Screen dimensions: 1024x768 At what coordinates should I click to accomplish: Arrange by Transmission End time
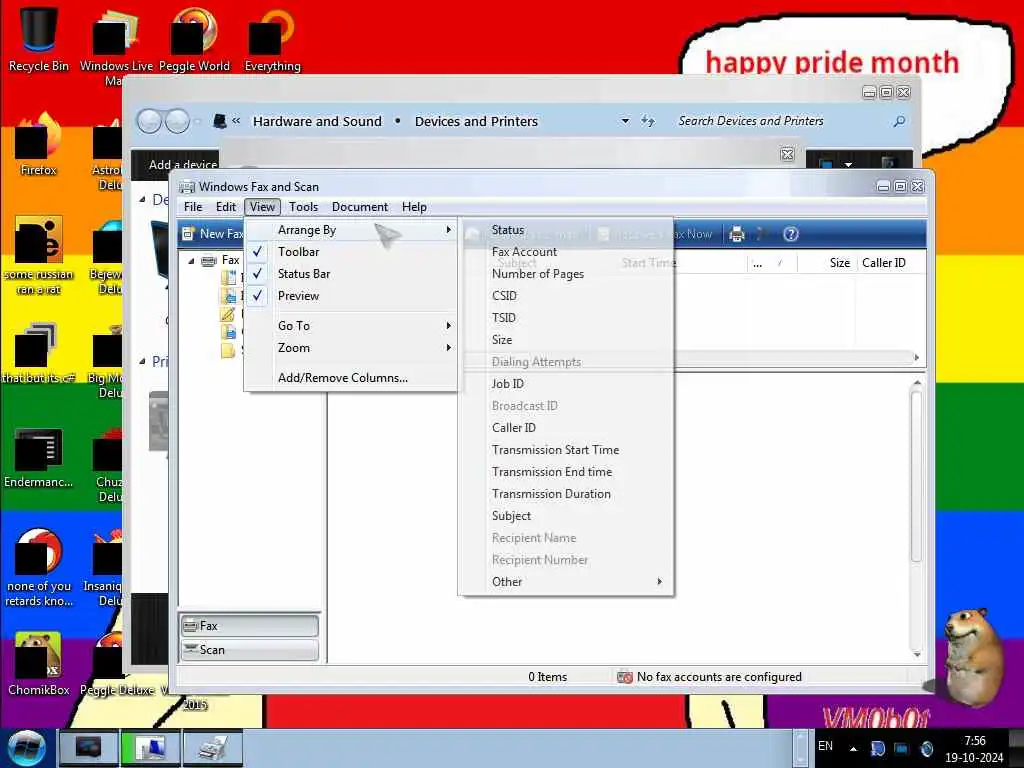[x=566, y=472]
